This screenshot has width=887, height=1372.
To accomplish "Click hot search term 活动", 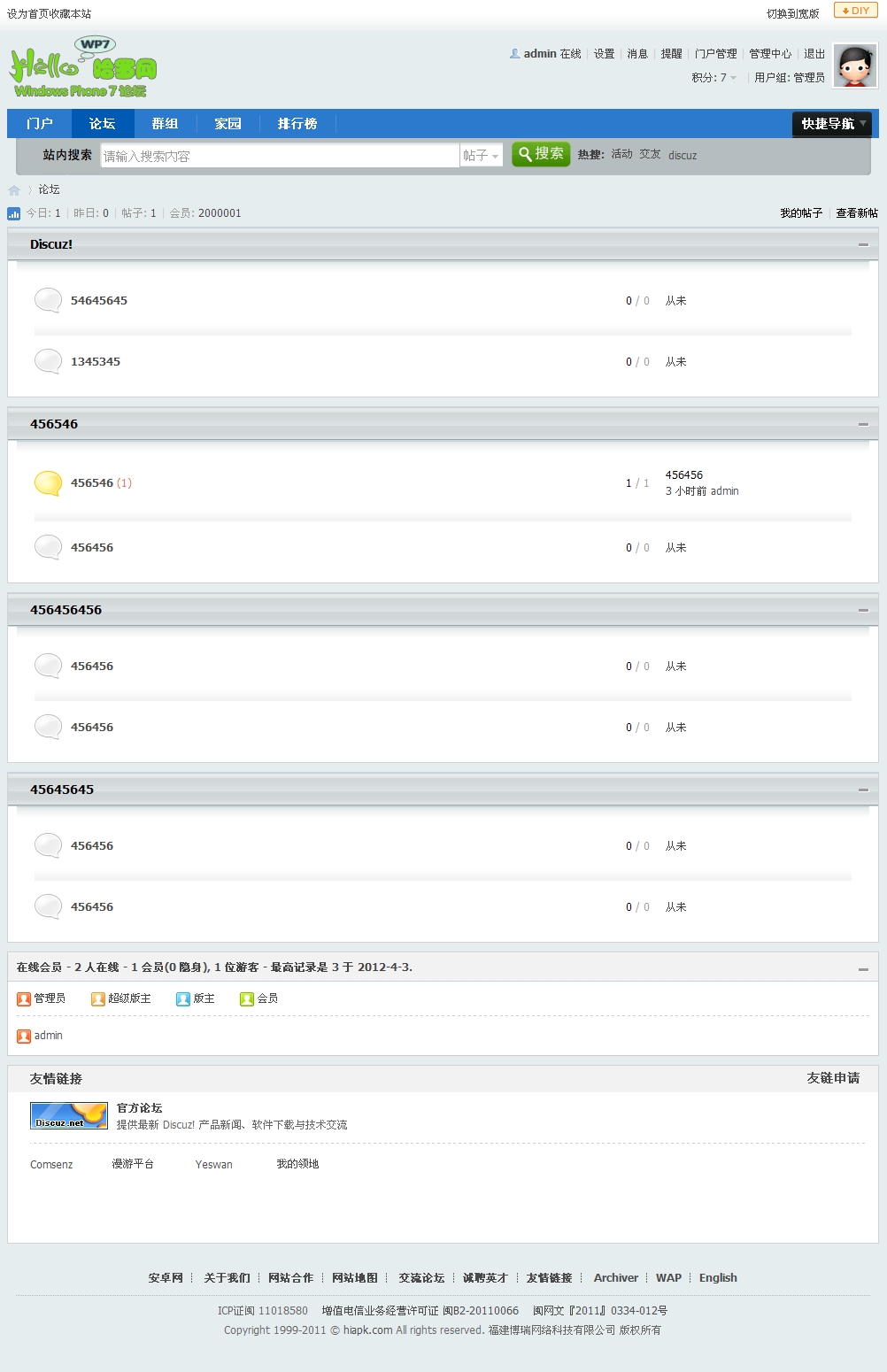I will point(622,154).
